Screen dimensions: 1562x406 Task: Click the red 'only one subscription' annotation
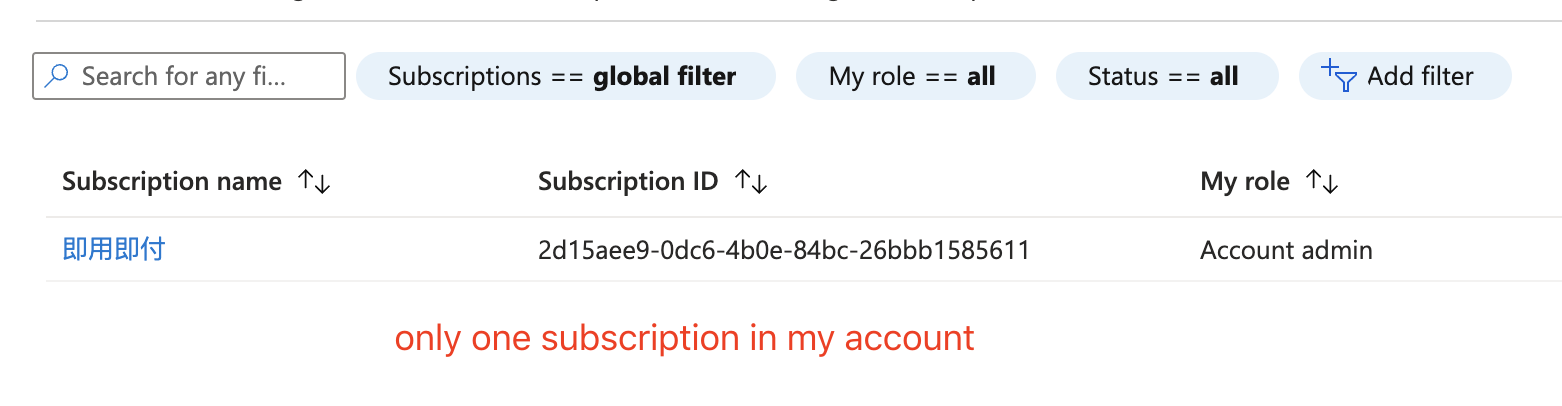pyautogui.click(x=684, y=338)
